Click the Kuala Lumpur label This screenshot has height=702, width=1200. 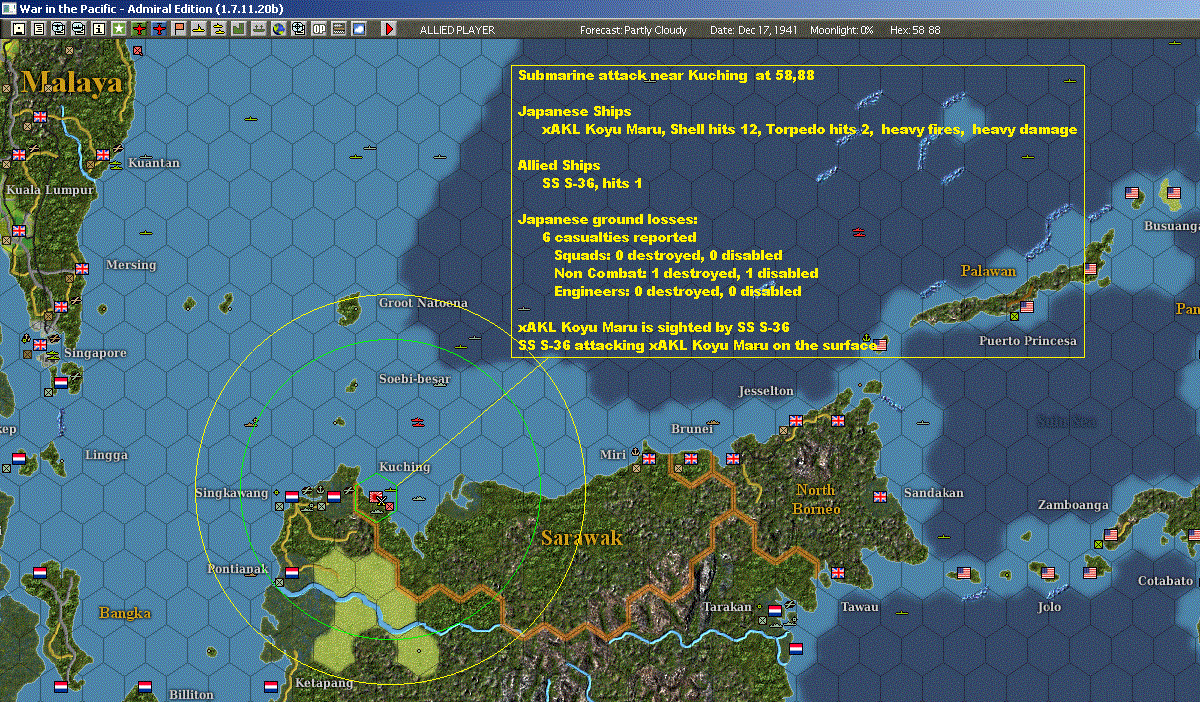tap(50, 189)
